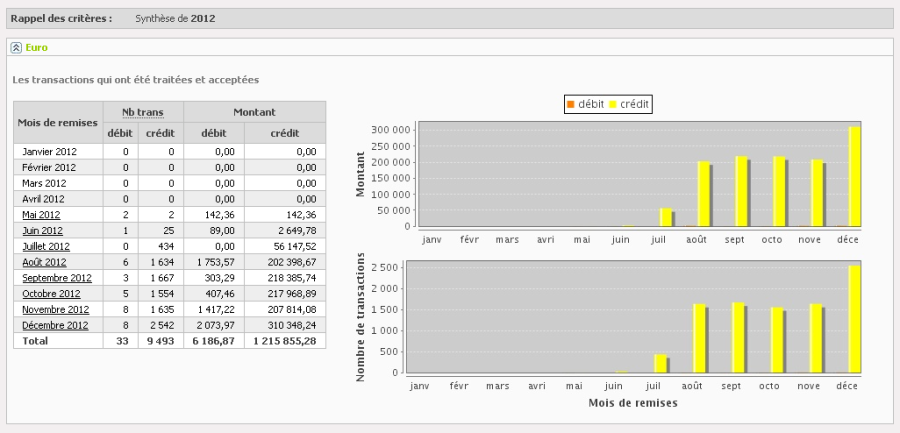The height and width of the screenshot is (433, 900).
Task: Open the Septembre 2012 month link
Action: coord(57,278)
